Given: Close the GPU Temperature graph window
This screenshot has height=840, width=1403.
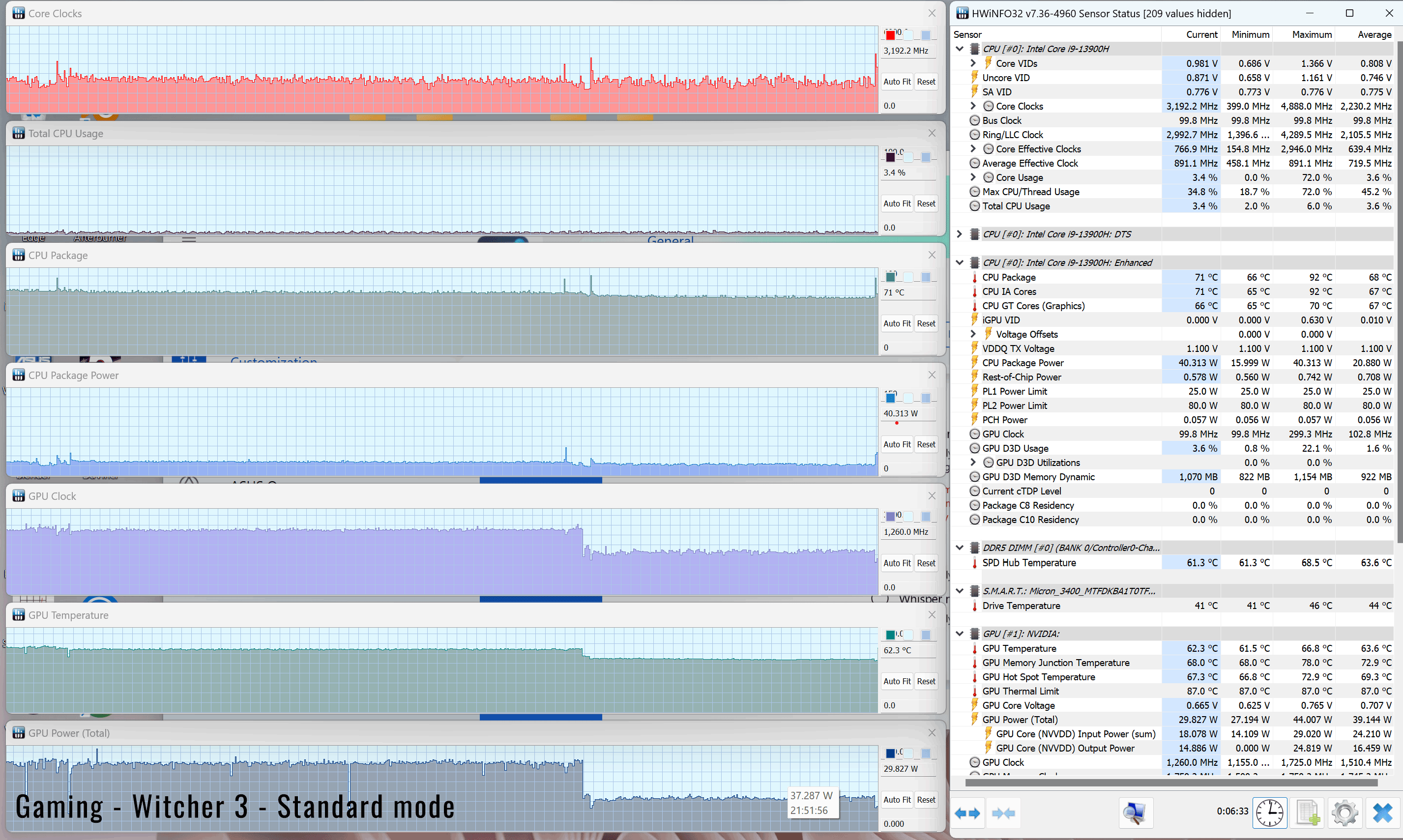Looking at the screenshot, I should (x=932, y=615).
